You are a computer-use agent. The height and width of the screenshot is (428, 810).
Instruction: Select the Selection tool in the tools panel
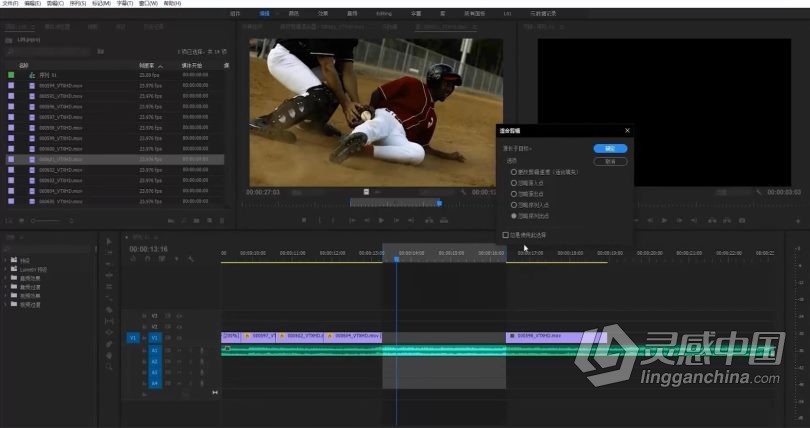(x=108, y=241)
